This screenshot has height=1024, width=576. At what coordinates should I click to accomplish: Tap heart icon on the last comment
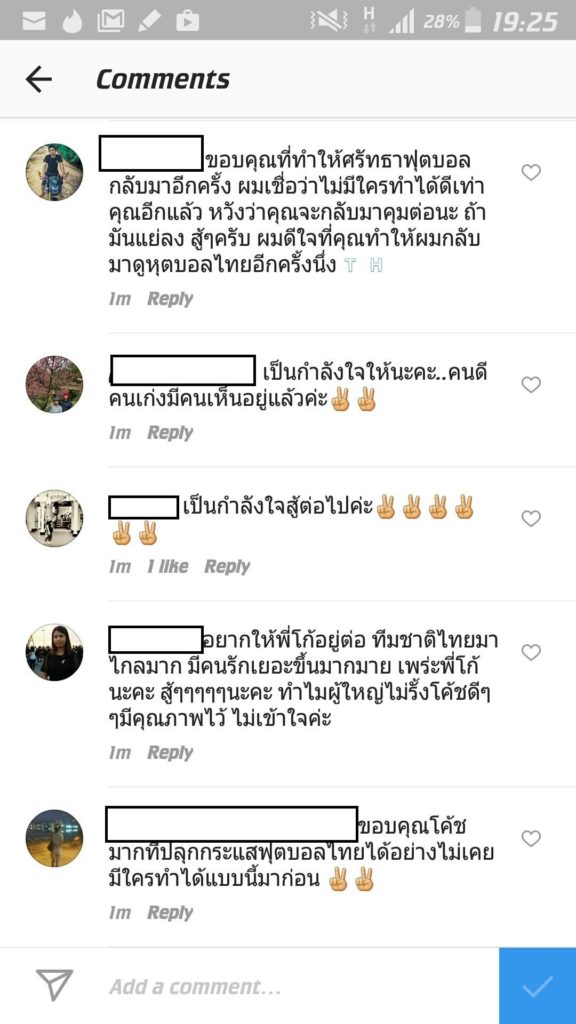click(531, 839)
